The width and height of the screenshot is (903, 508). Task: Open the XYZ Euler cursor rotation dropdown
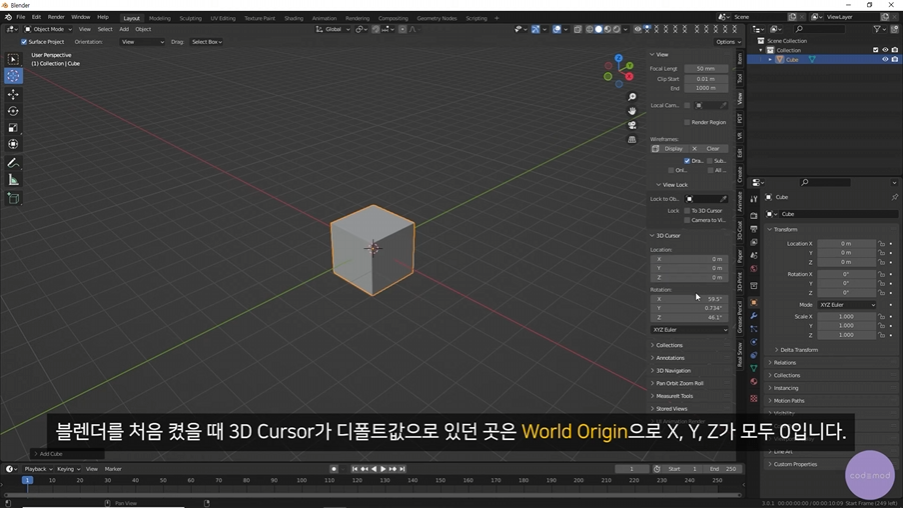[x=689, y=329]
